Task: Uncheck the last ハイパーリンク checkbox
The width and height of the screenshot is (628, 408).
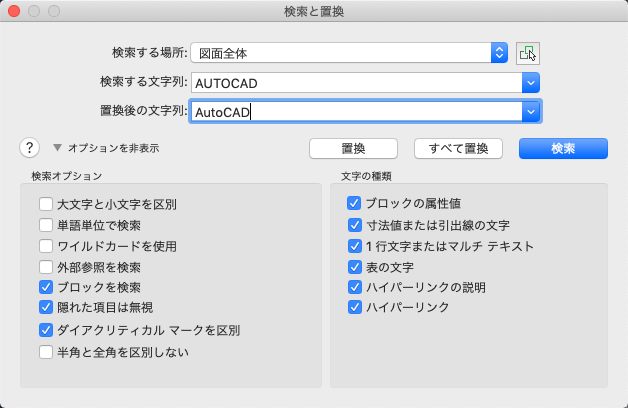Action: pyautogui.click(x=355, y=307)
